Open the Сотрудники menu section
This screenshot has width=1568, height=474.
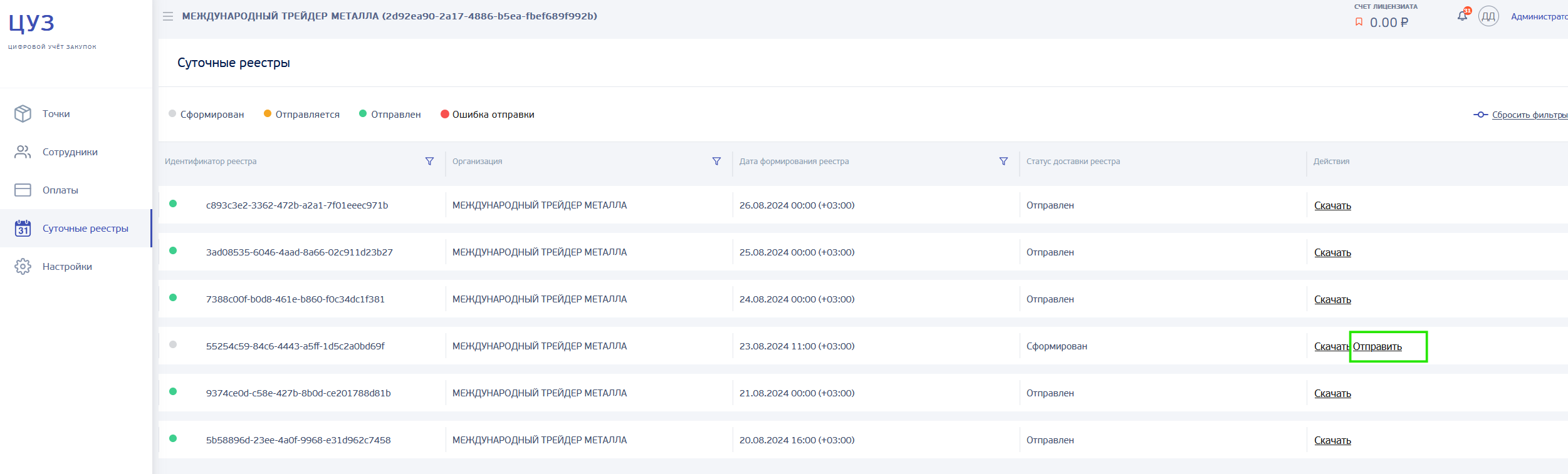click(76, 152)
